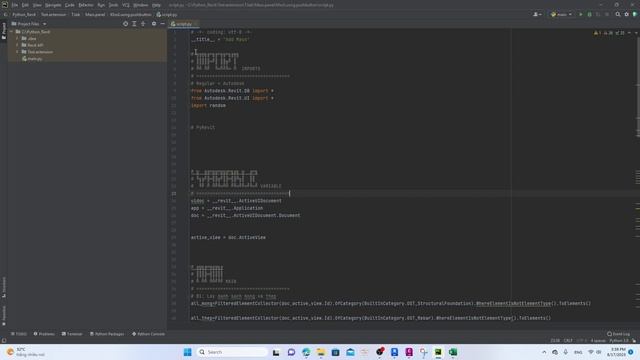This screenshot has width=640, height=360.
Task: Open the Navigate menu
Action: 53,5
